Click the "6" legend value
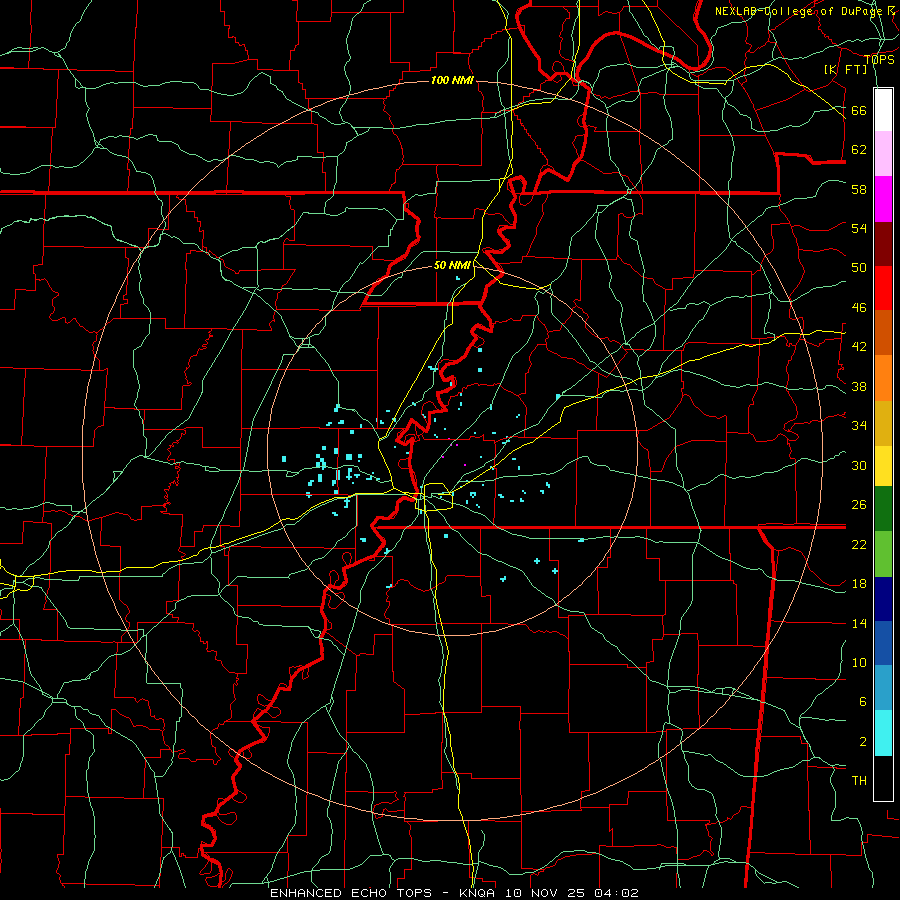 tap(863, 701)
